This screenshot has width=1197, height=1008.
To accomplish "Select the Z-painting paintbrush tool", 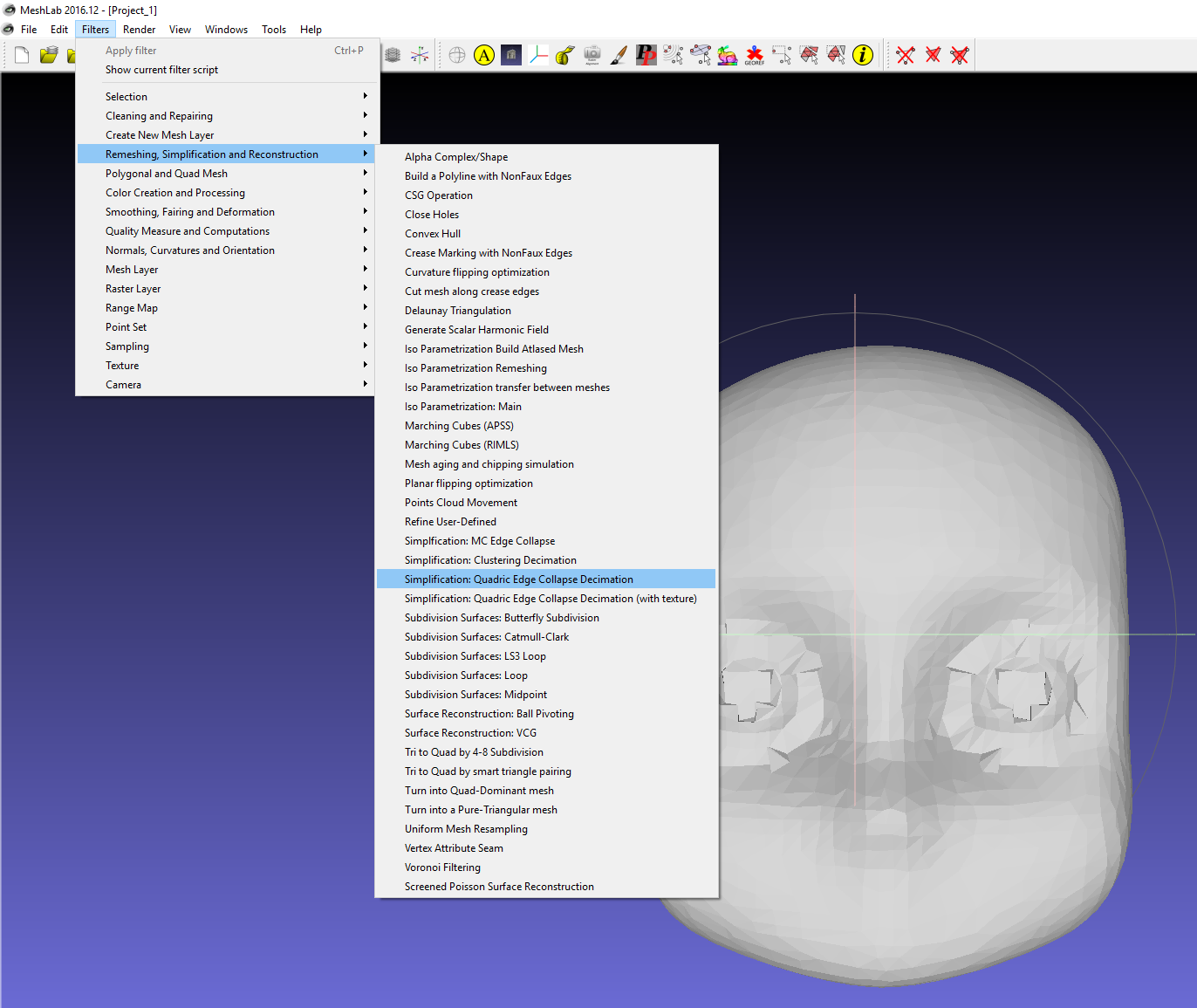I will coord(619,56).
